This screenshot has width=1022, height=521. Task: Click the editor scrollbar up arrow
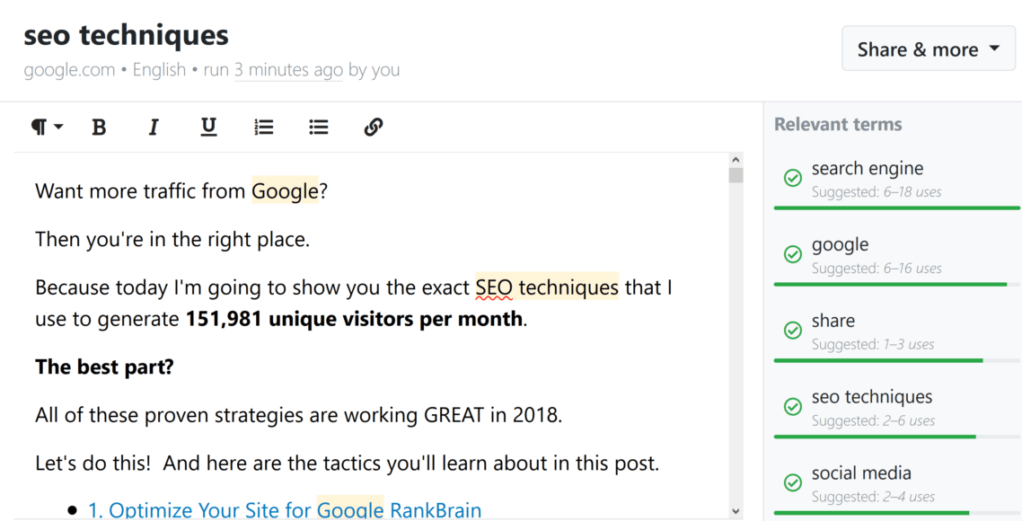point(736,160)
